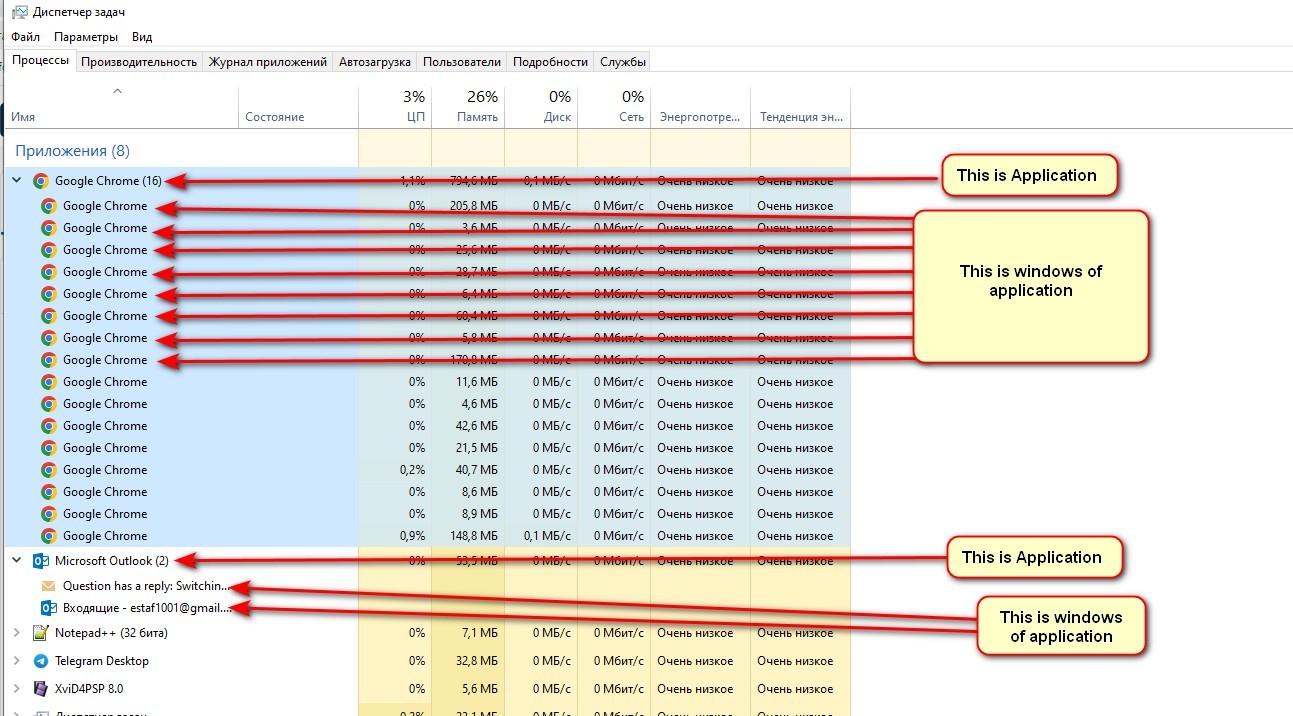
Task: Expand the Notepad++ (32 бита) entry
Action: coord(16,633)
